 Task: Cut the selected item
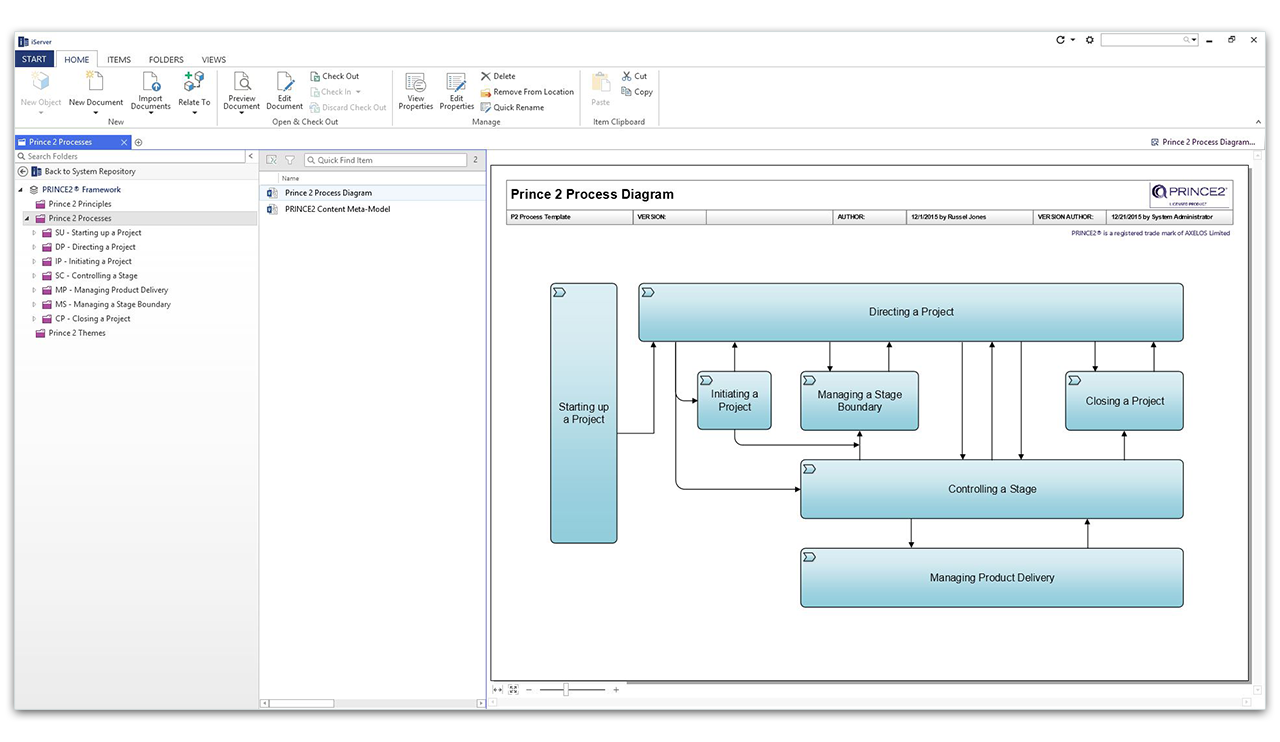pyautogui.click(x=634, y=76)
